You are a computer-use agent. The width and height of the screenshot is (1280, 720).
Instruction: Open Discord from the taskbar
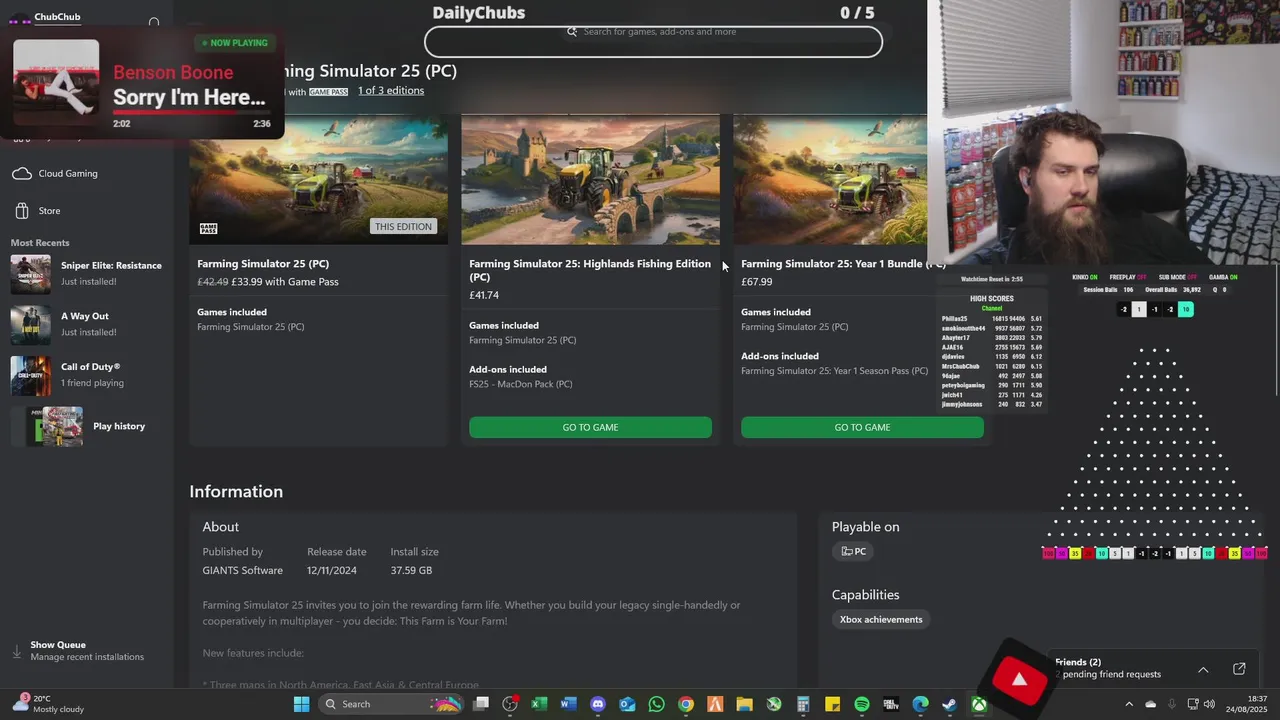click(x=598, y=704)
